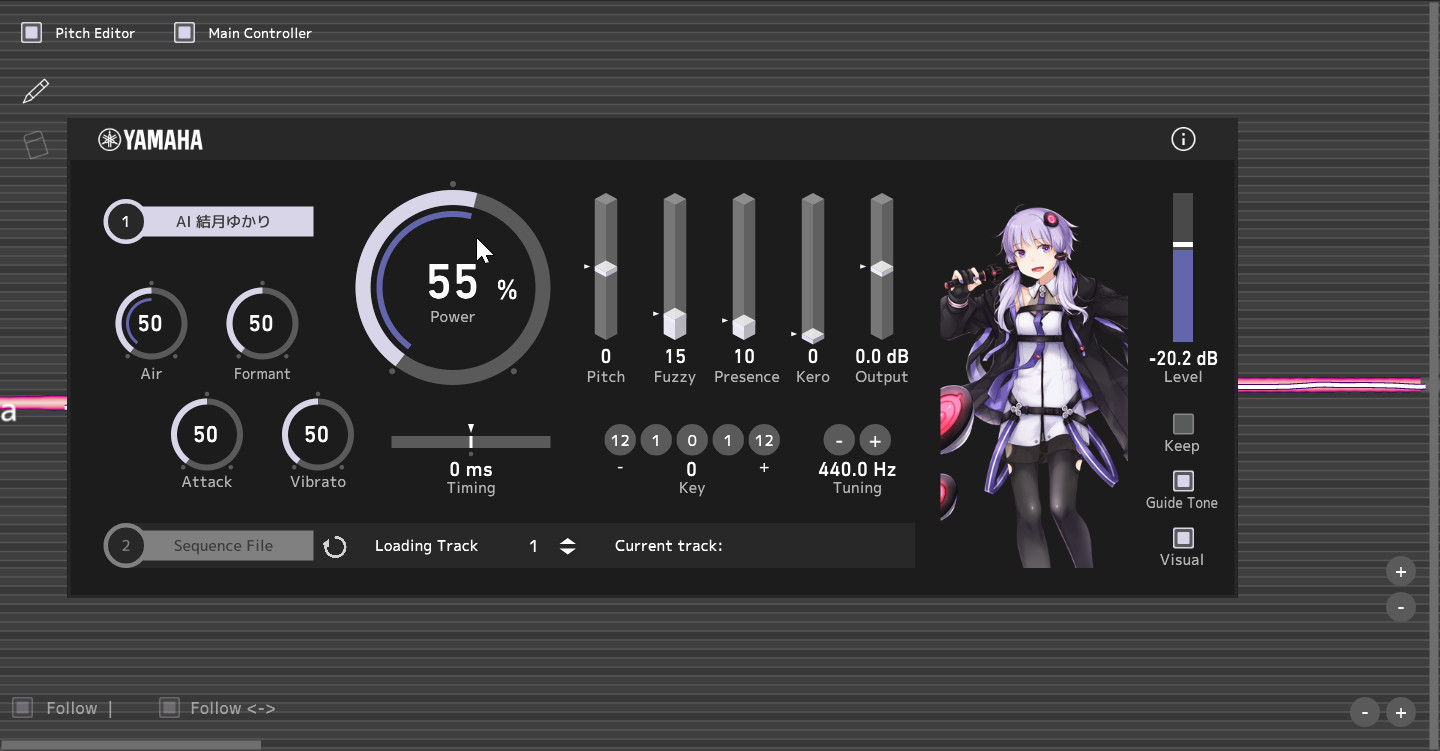Click vertical zoom in plus button

tap(1401, 572)
